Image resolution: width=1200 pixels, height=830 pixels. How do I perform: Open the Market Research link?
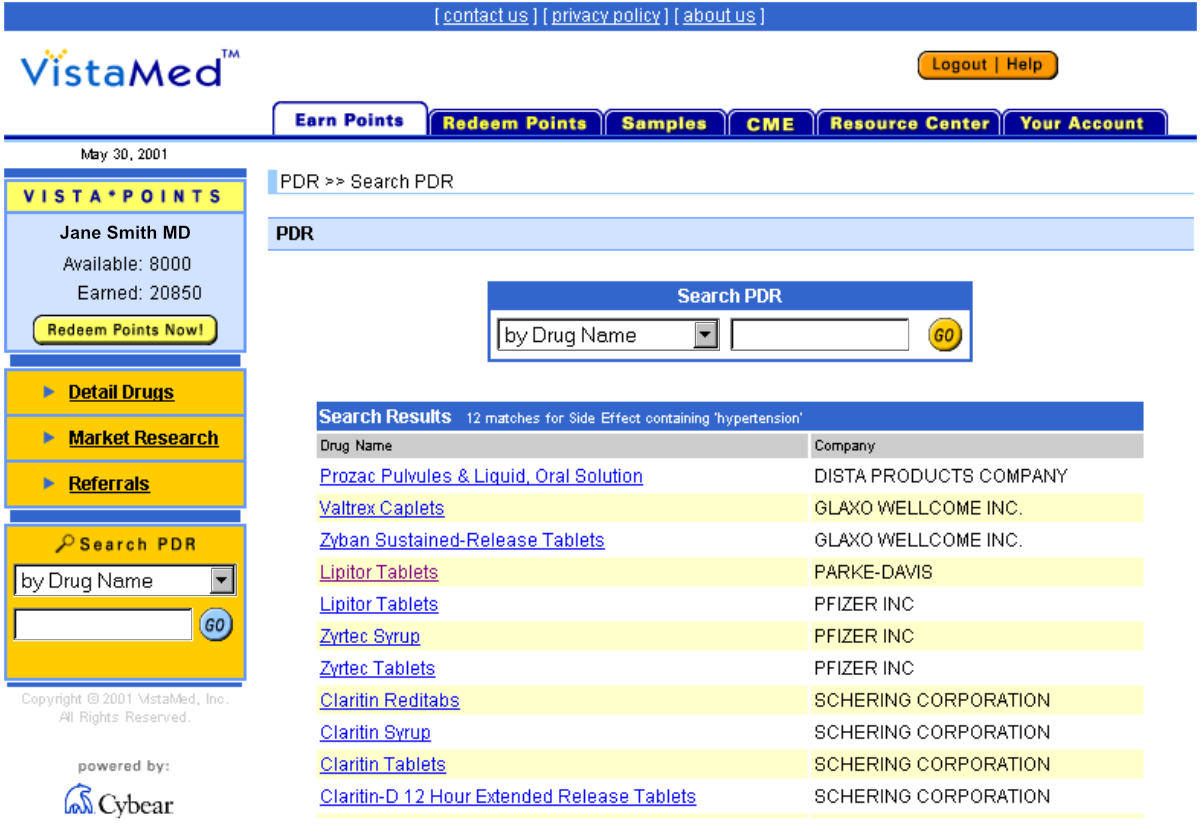coord(143,438)
